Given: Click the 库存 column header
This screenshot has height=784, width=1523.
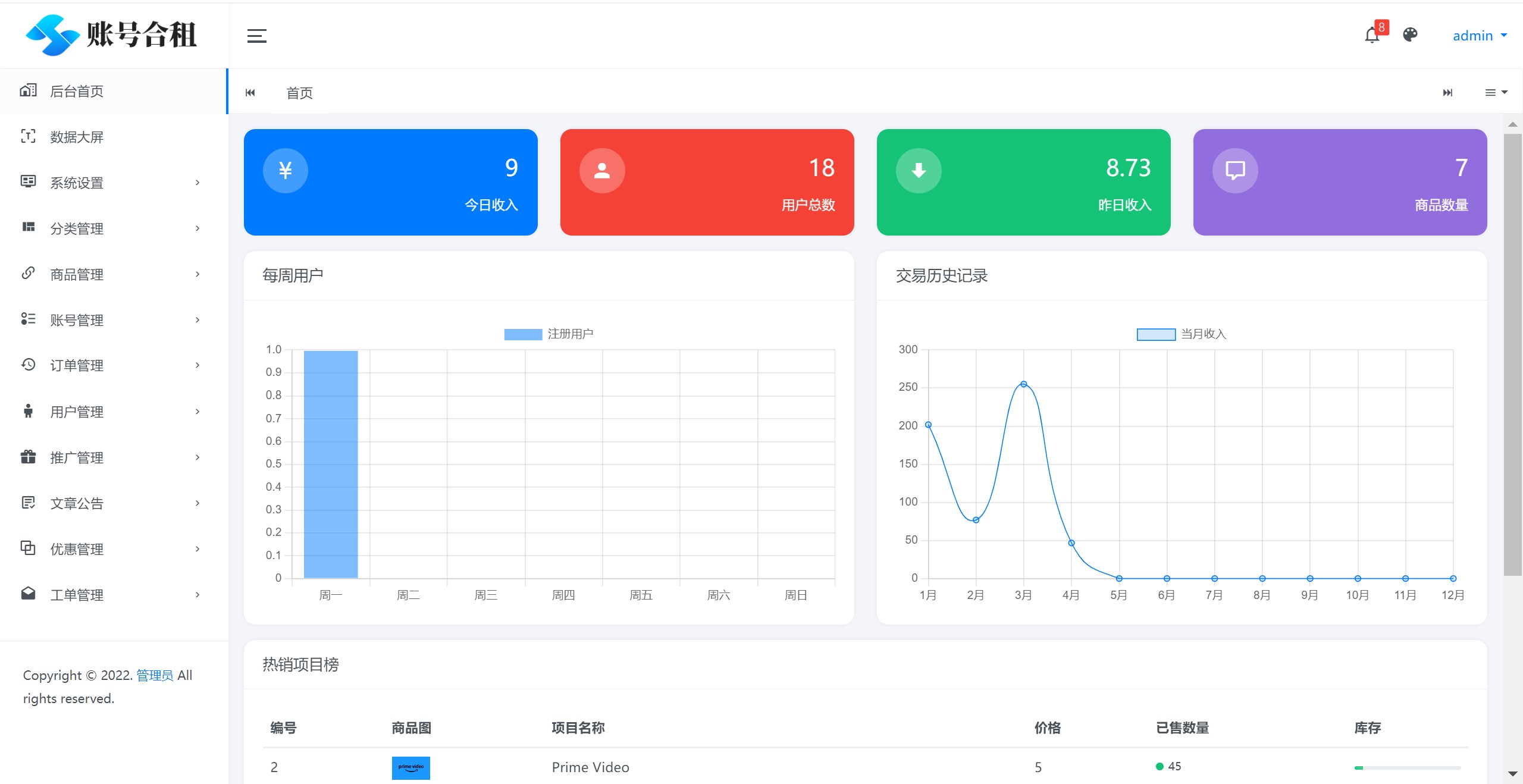Looking at the screenshot, I should [x=1367, y=727].
